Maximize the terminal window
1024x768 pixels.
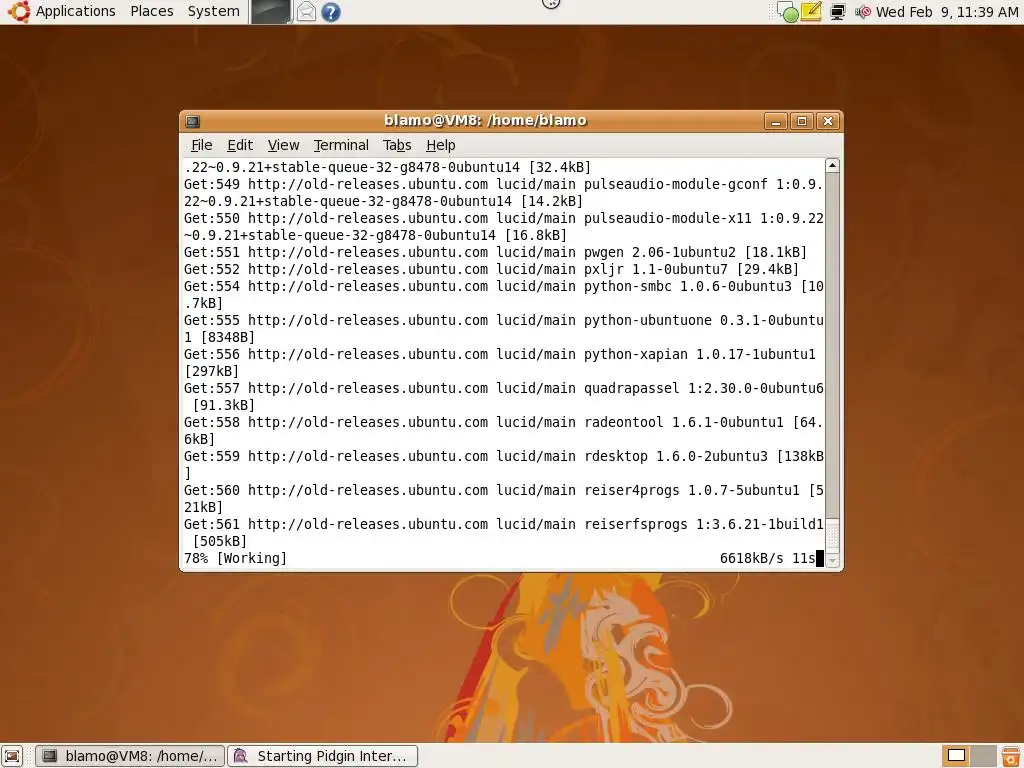point(802,121)
